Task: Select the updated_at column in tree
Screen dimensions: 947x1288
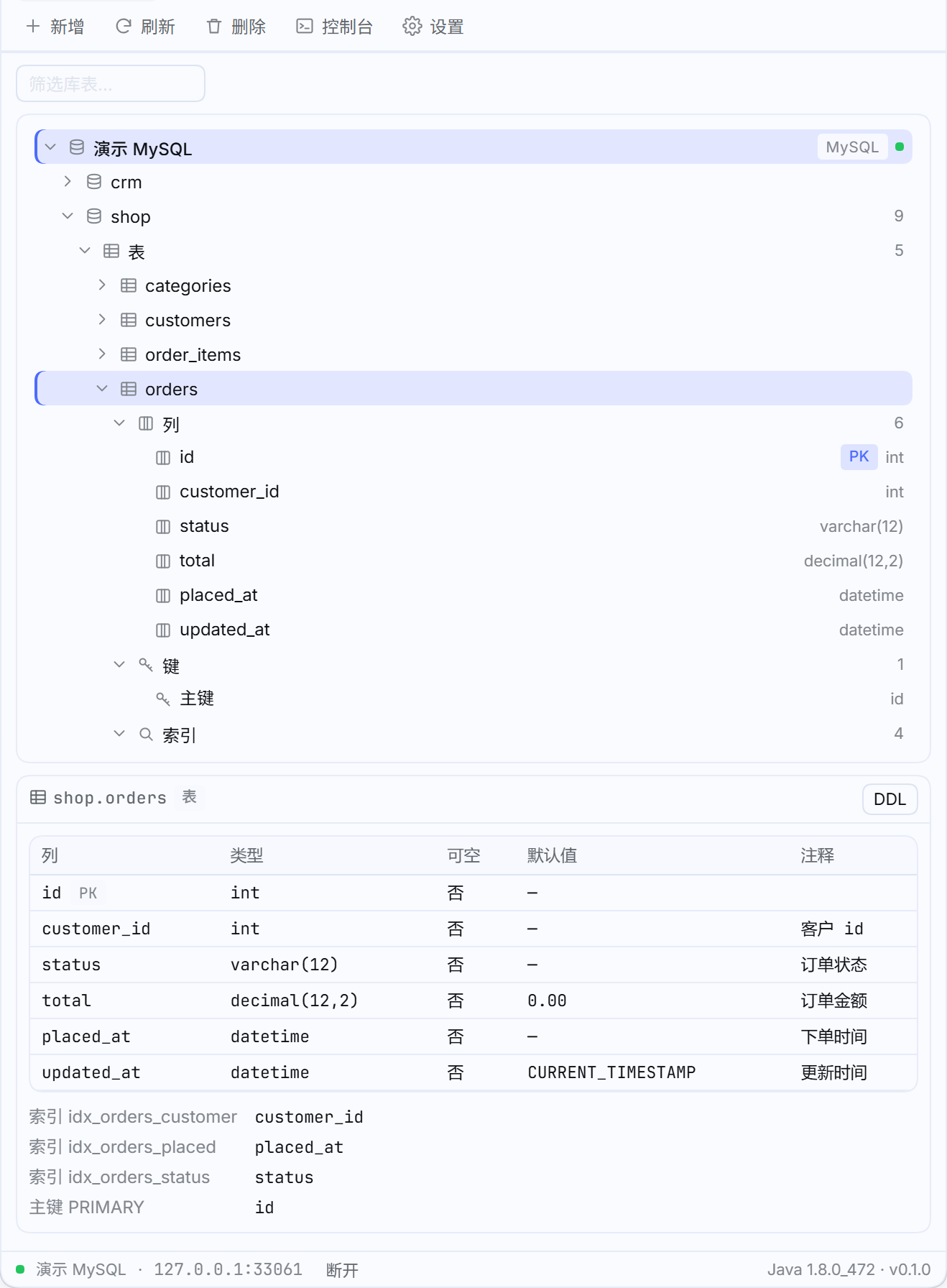Action: pos(473,630)
